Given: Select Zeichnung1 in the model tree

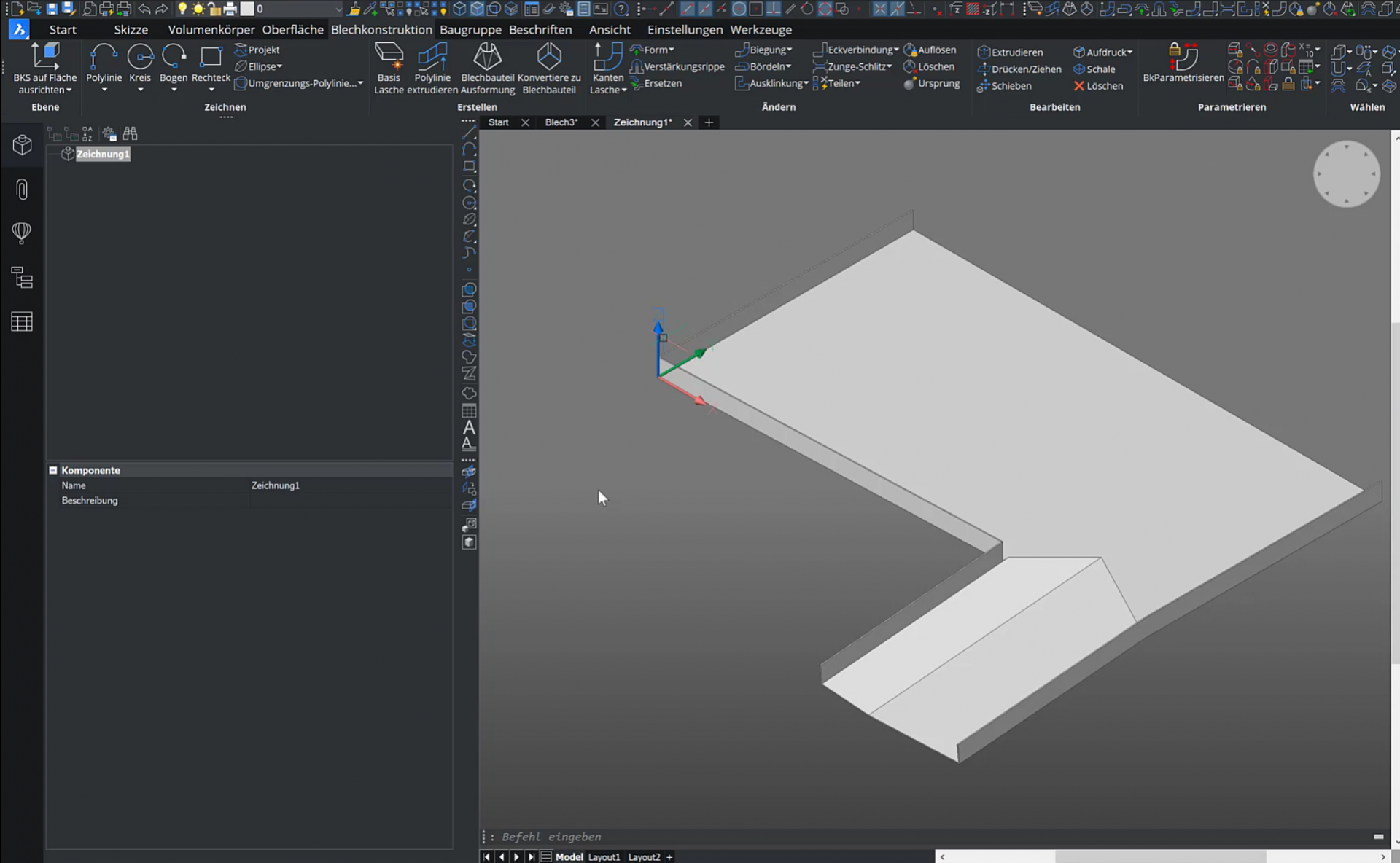Looking at the screenshot, I should [x=103, y=154].
